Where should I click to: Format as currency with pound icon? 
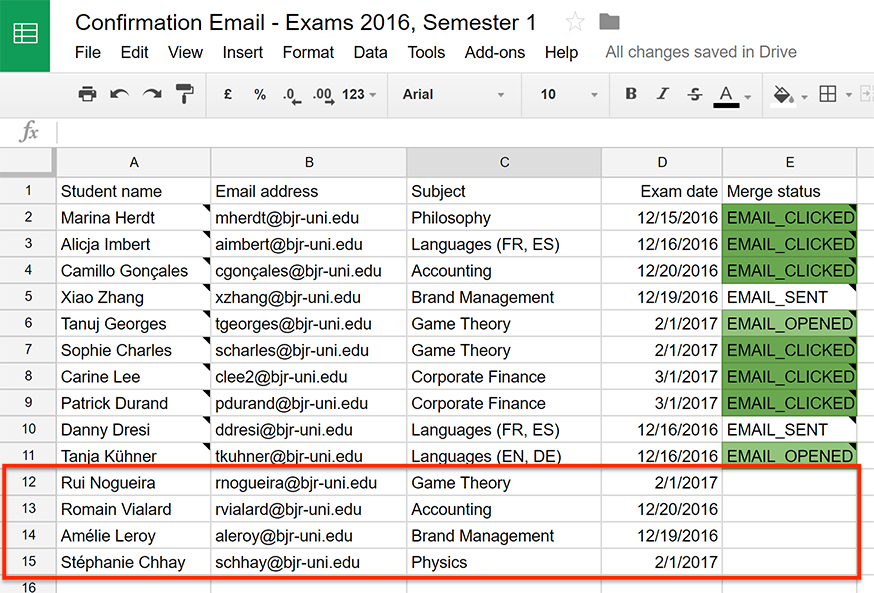227,94
